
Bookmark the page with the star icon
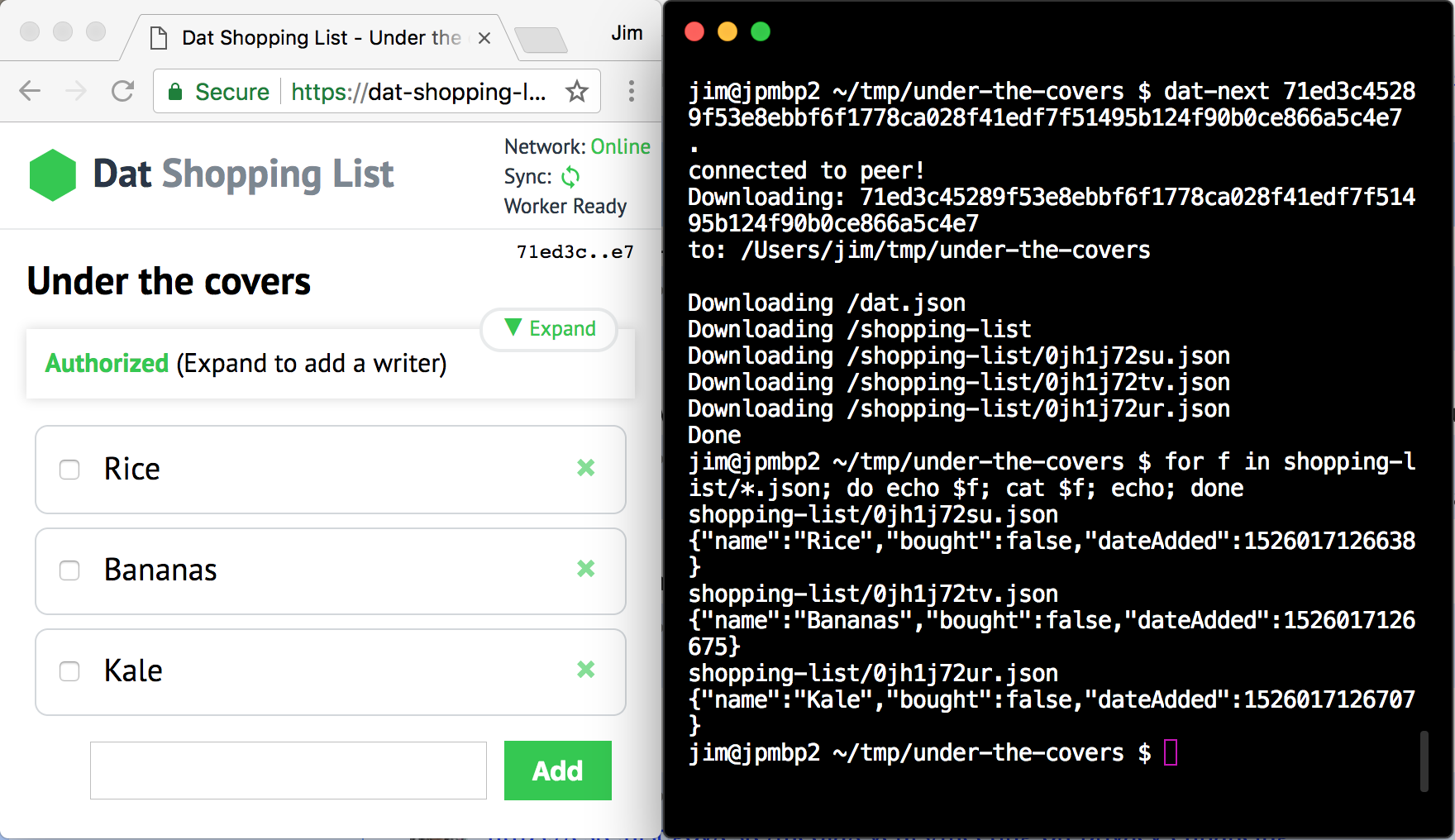point(577,91)
